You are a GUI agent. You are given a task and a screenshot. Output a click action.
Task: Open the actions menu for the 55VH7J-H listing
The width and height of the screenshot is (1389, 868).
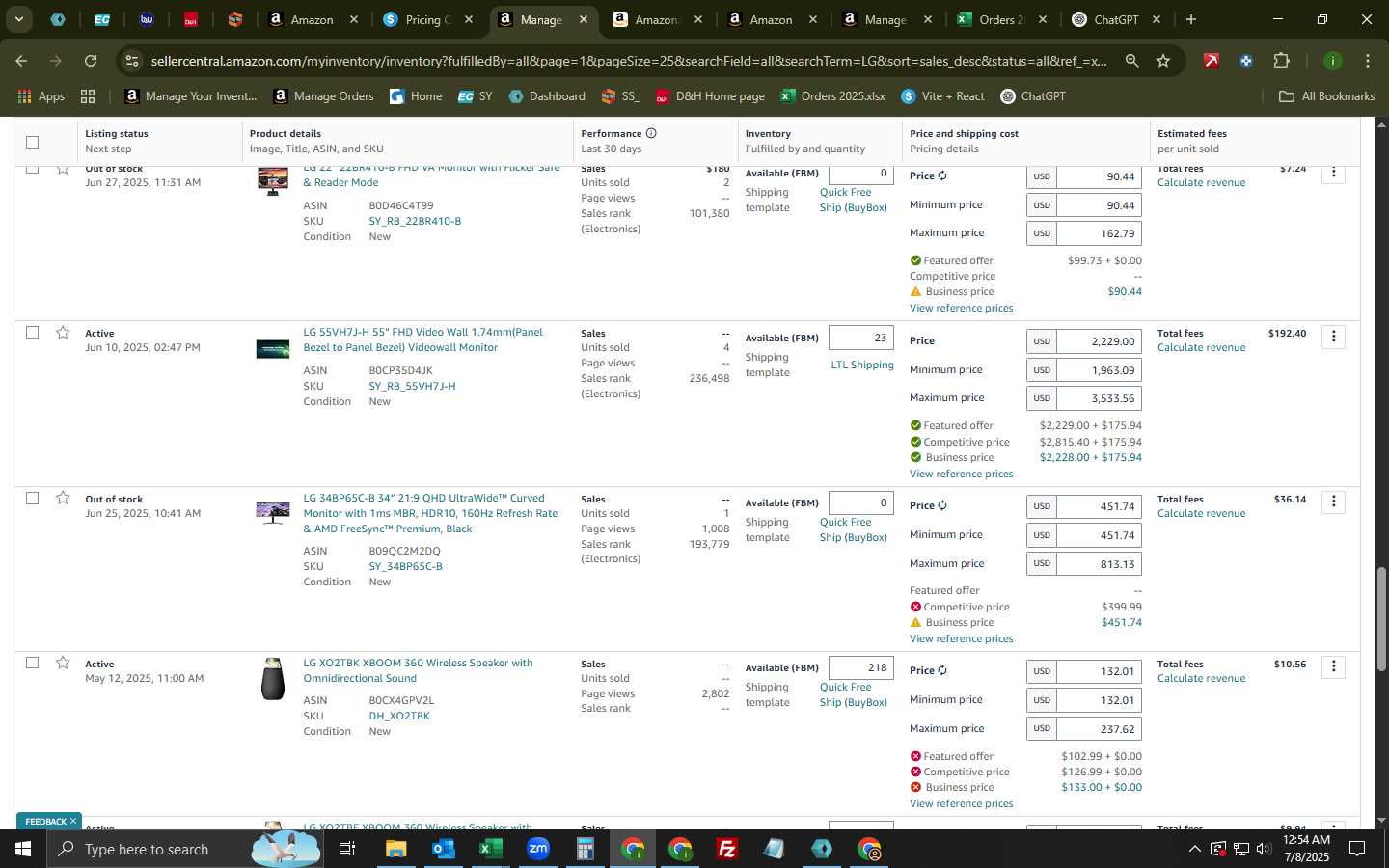(1333, 337)
